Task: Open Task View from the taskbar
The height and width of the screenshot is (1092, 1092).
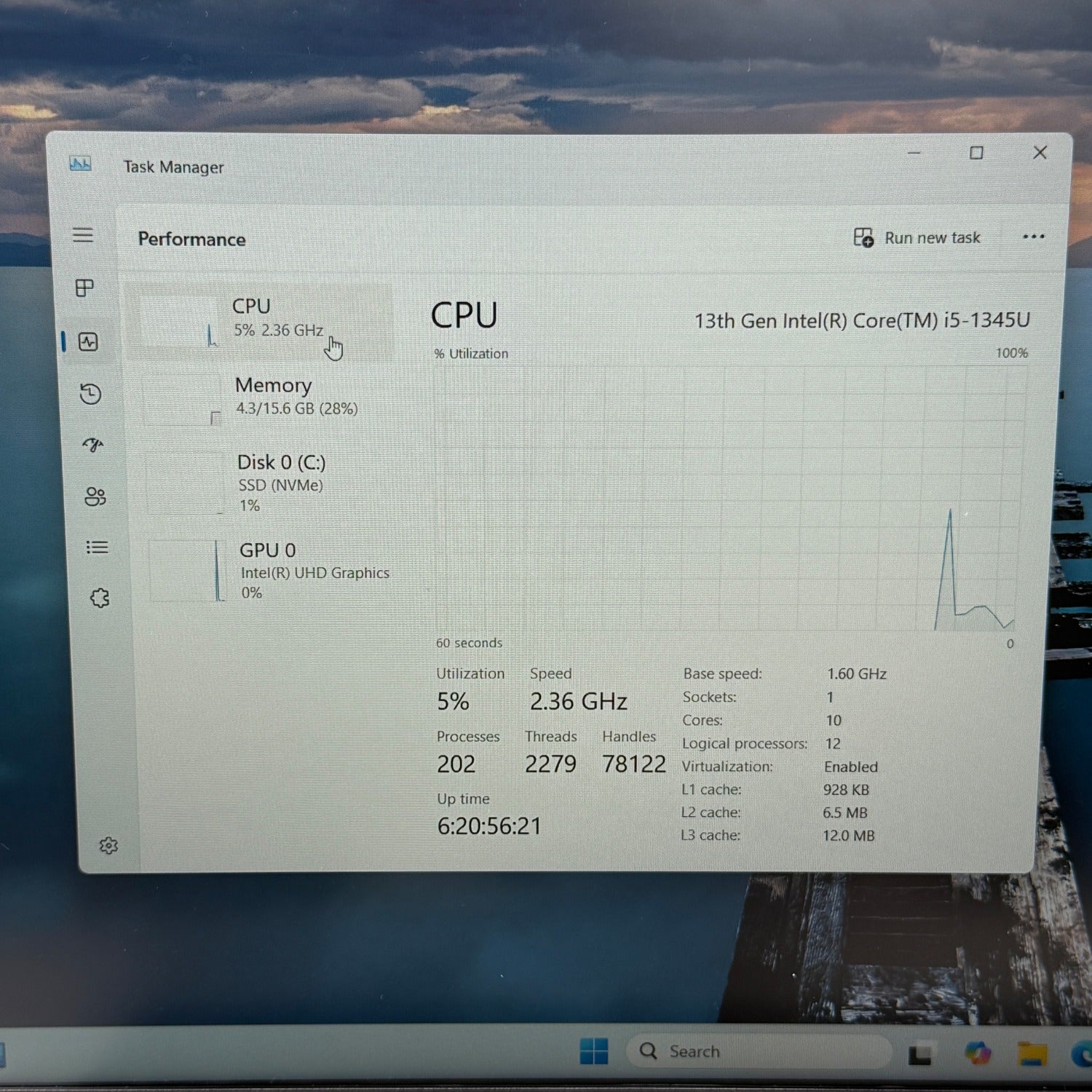Action: tap(919, 1053)
